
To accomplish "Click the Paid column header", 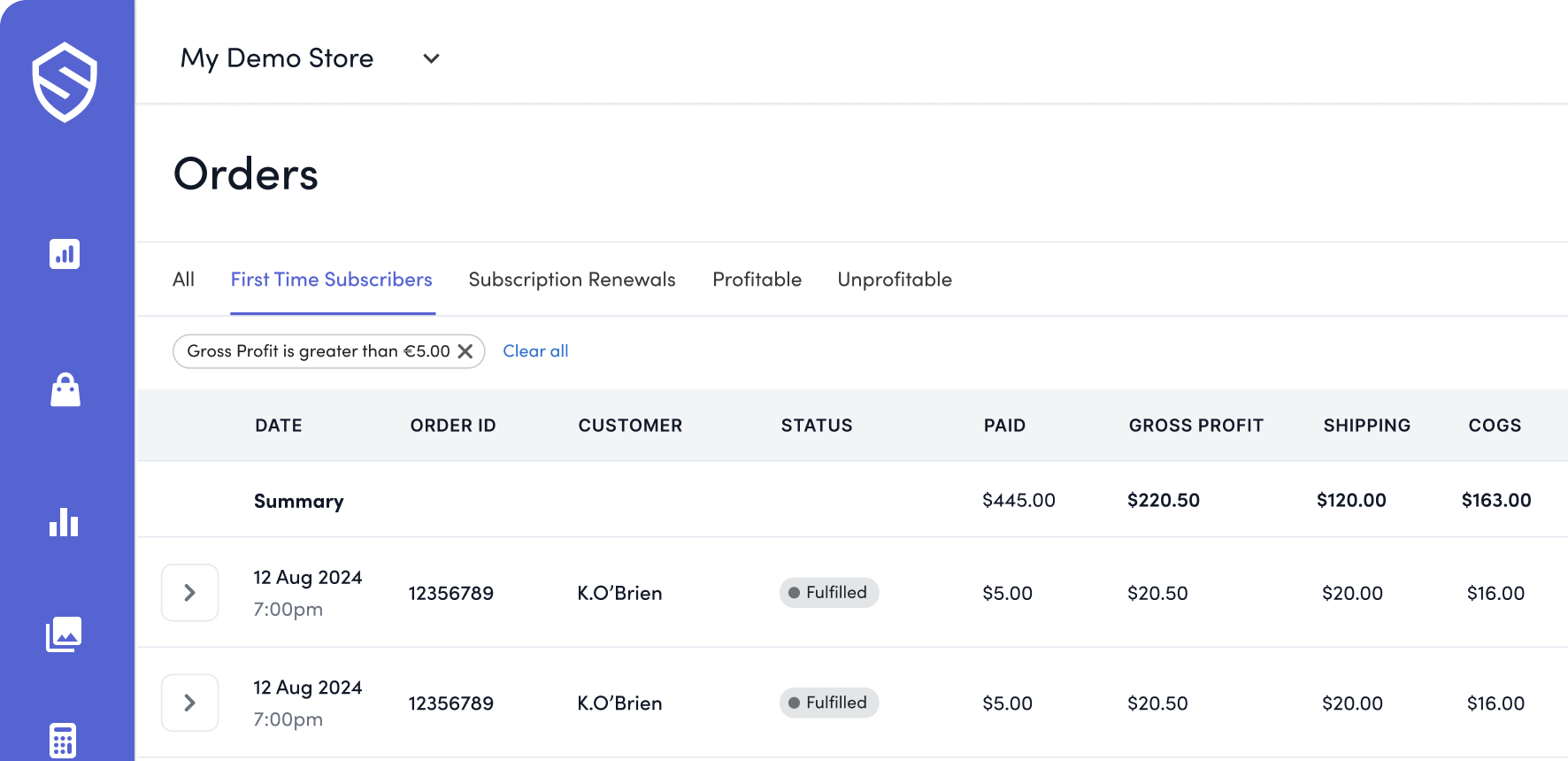I will (x=1004, y=426).
